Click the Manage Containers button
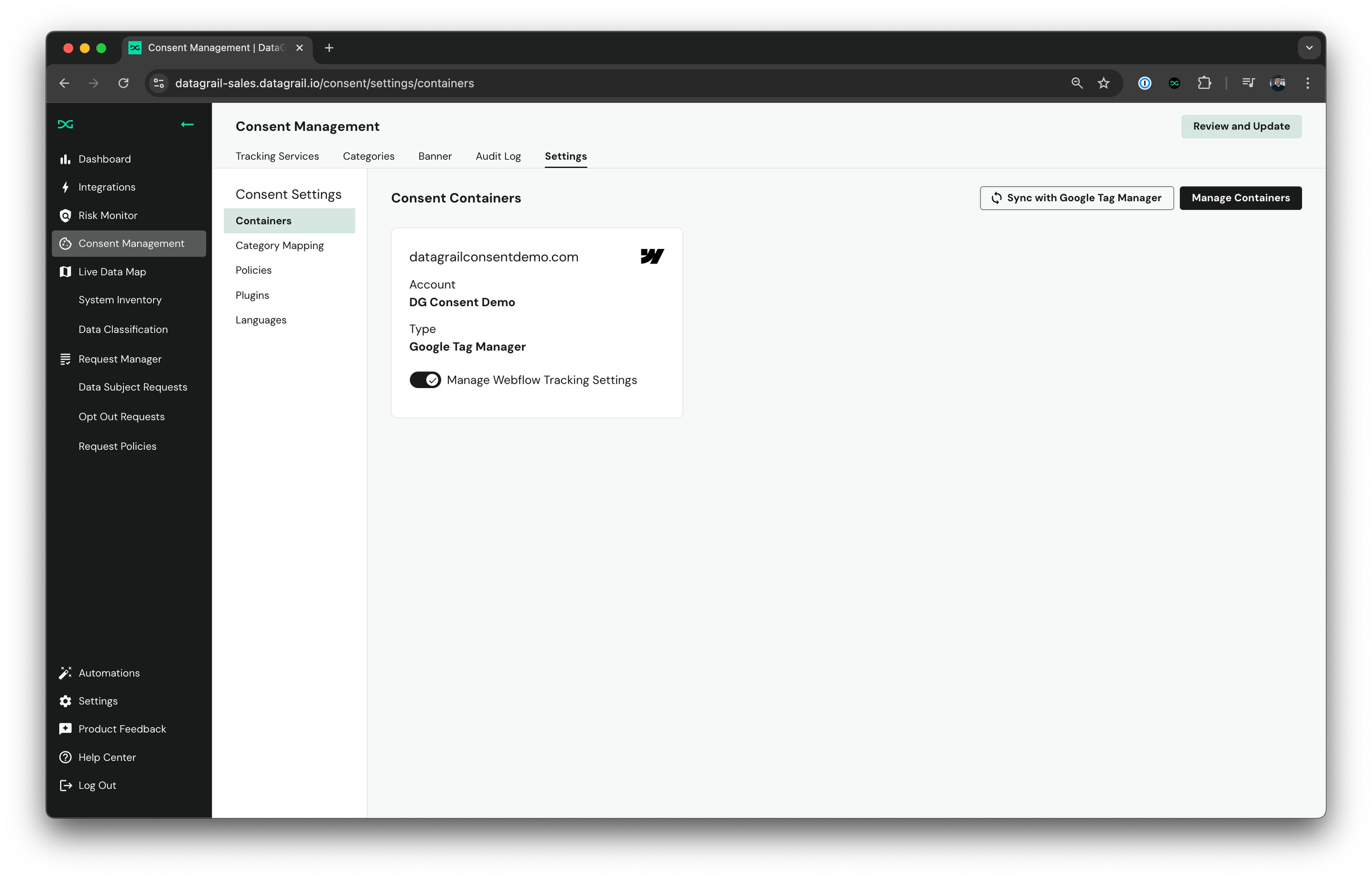Viewport: 1372px width, 879px height. 1241,198
